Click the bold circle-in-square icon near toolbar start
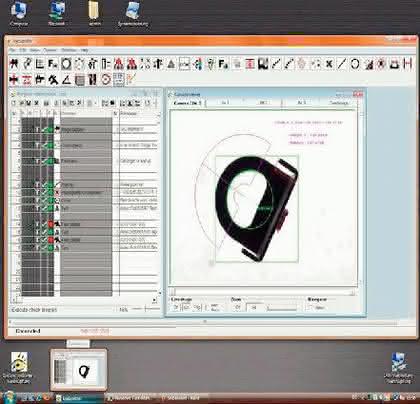The width and height of the screenshot is (420, 404). pos(66,64)
